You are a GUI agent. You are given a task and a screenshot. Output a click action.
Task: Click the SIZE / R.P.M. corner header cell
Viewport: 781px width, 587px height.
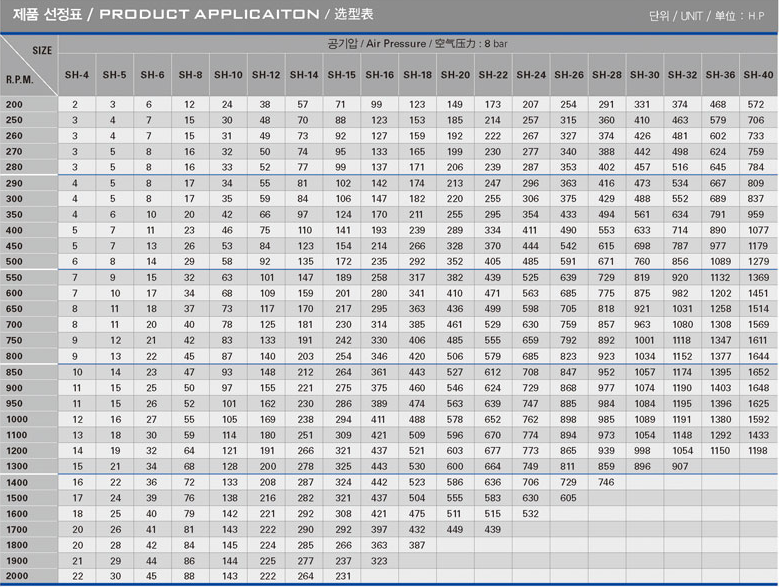(x=29, y=64)
